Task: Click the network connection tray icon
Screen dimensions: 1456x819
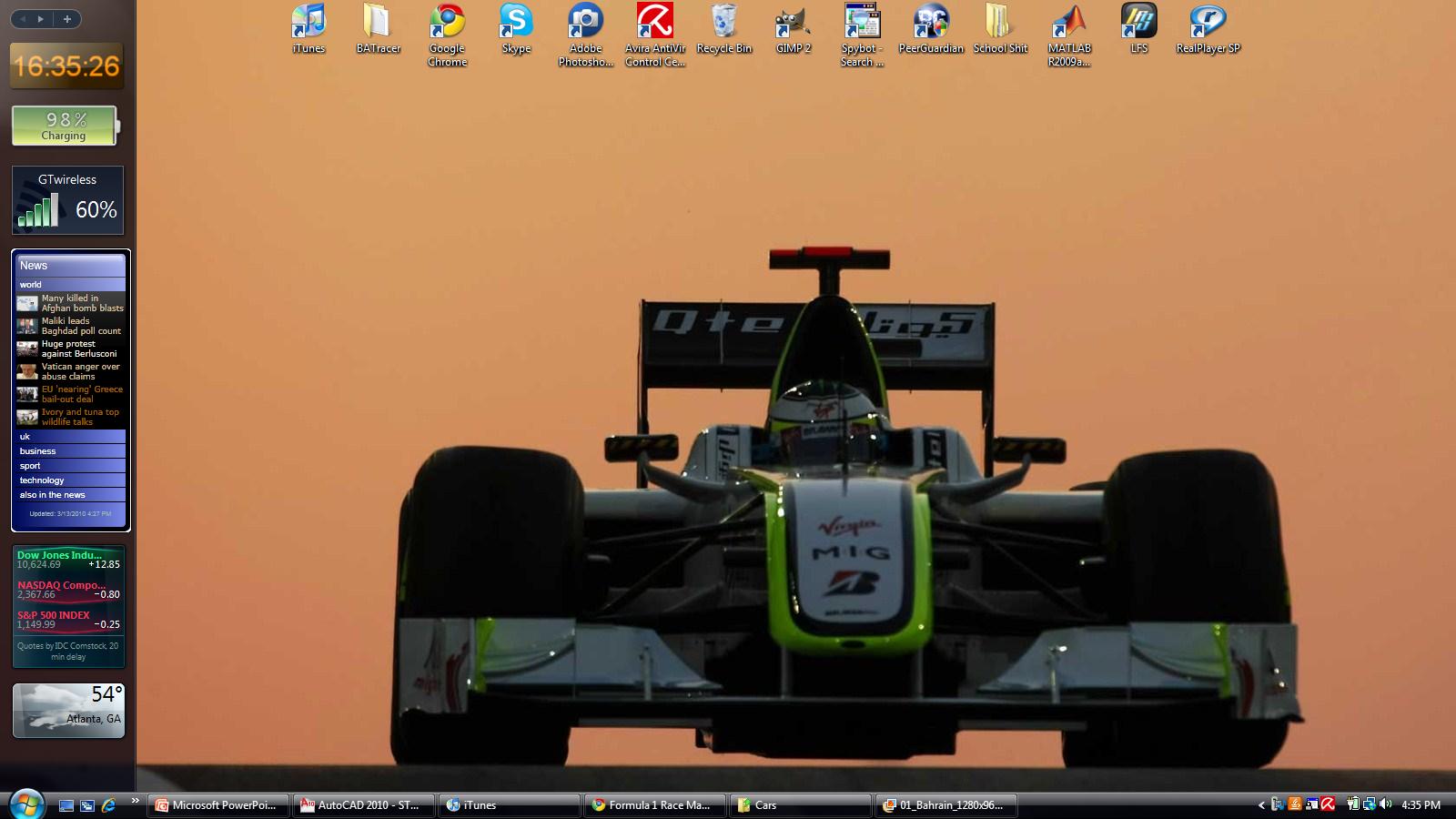Action: pyautogui.click(x=1369, y=804)
